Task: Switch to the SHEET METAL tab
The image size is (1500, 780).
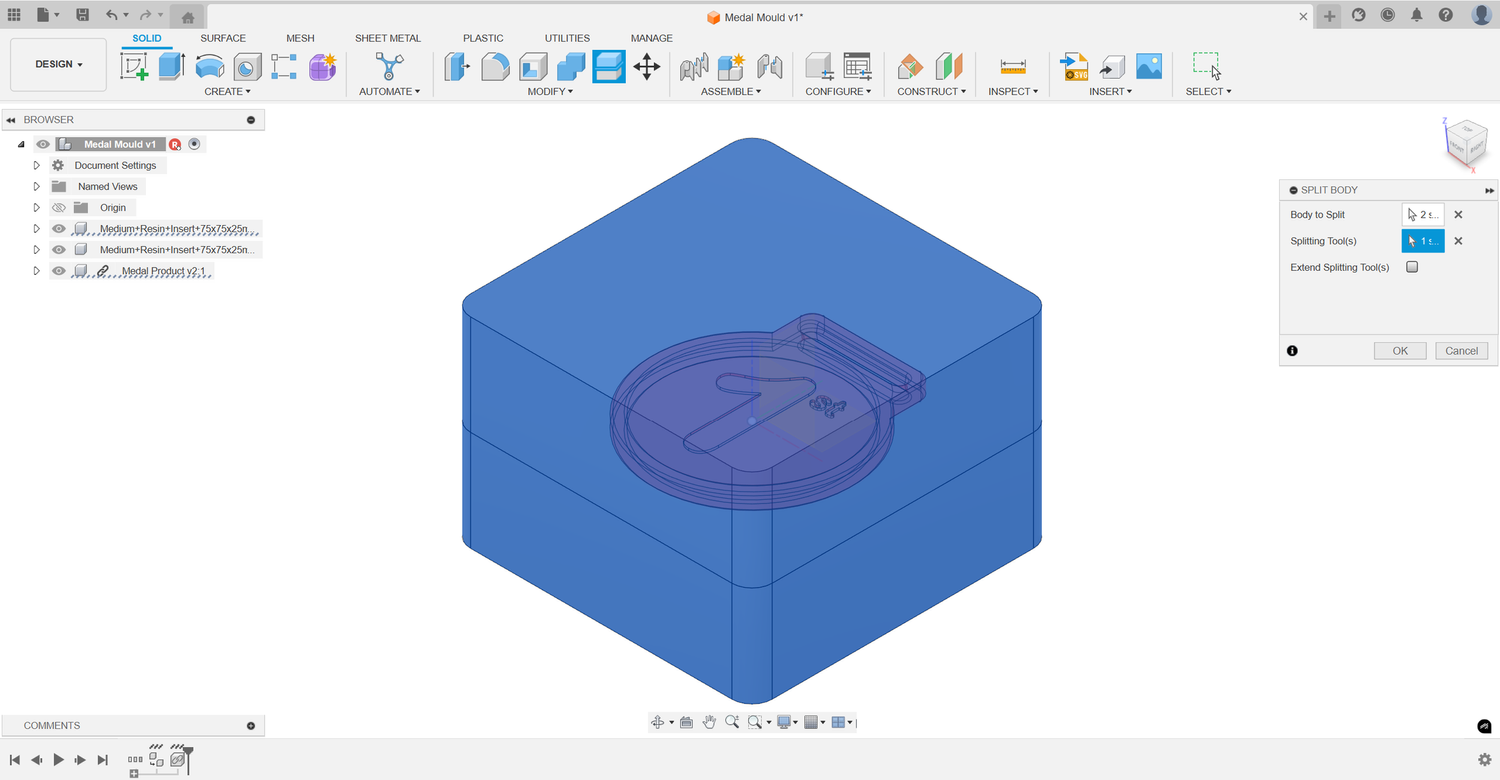Action: [x=388, y=38]
